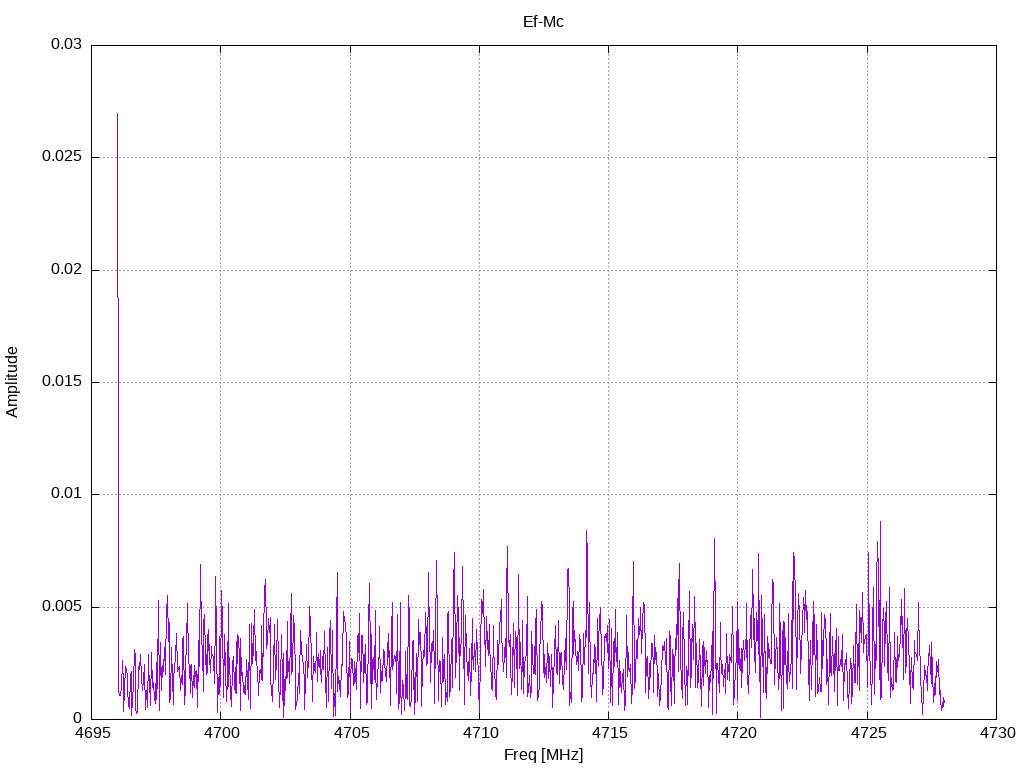Click the 'Amplitude' y-axis label

tap(12, 382)
